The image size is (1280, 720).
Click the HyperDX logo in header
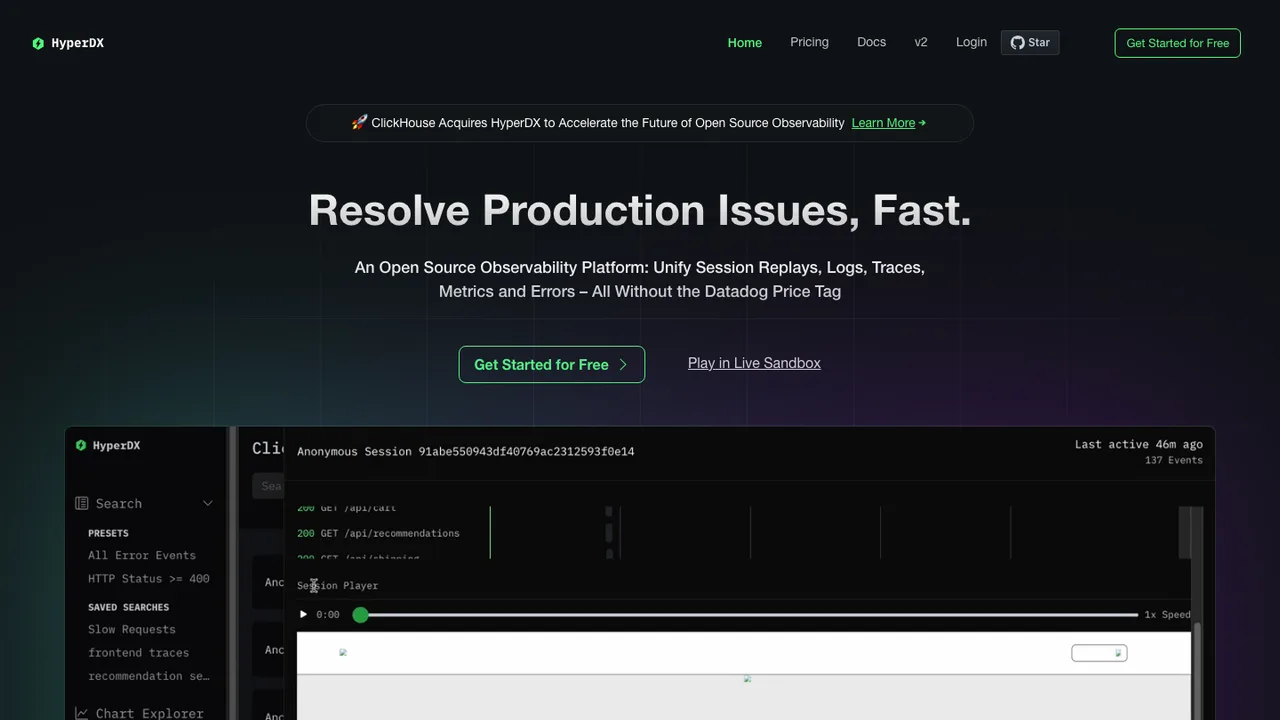(68, 43)
